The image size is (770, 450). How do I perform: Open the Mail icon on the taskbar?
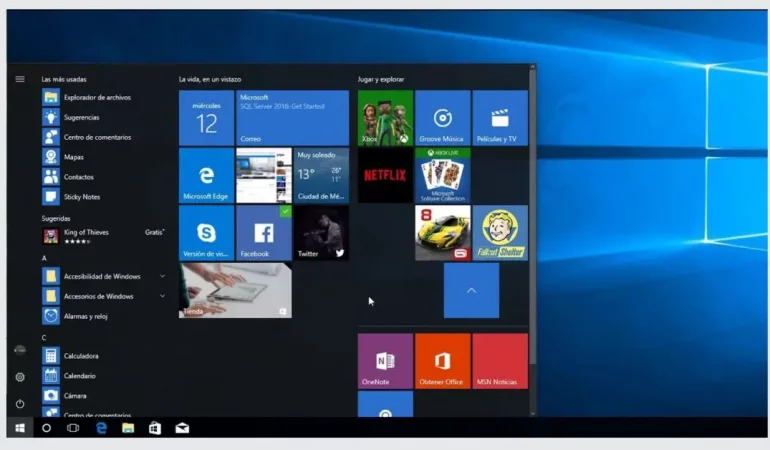click(182, 428)
